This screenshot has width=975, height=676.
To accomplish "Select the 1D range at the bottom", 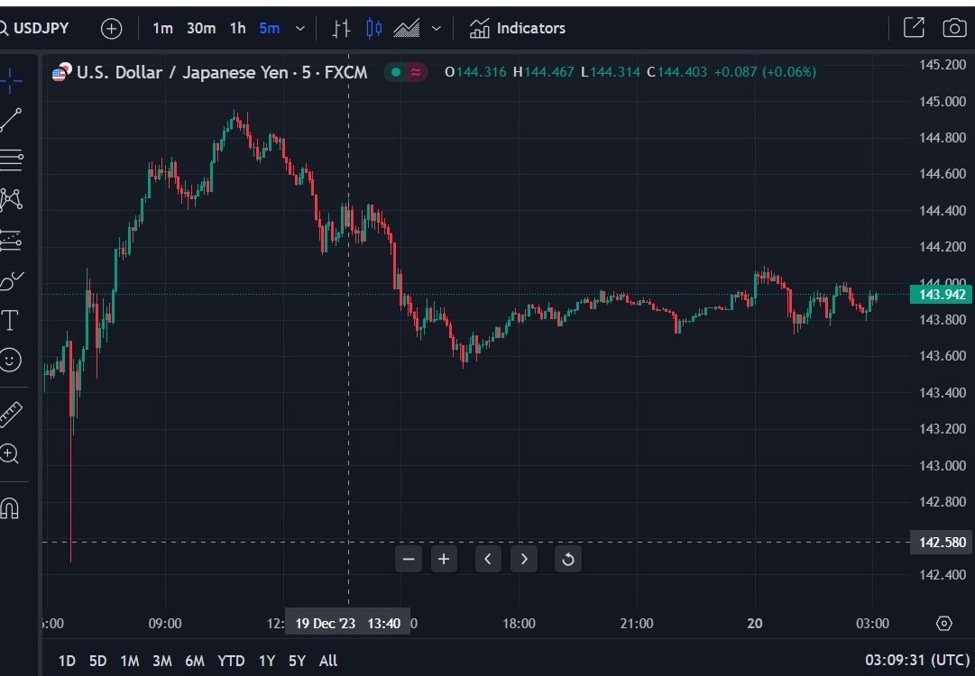I will pos(67,661).
